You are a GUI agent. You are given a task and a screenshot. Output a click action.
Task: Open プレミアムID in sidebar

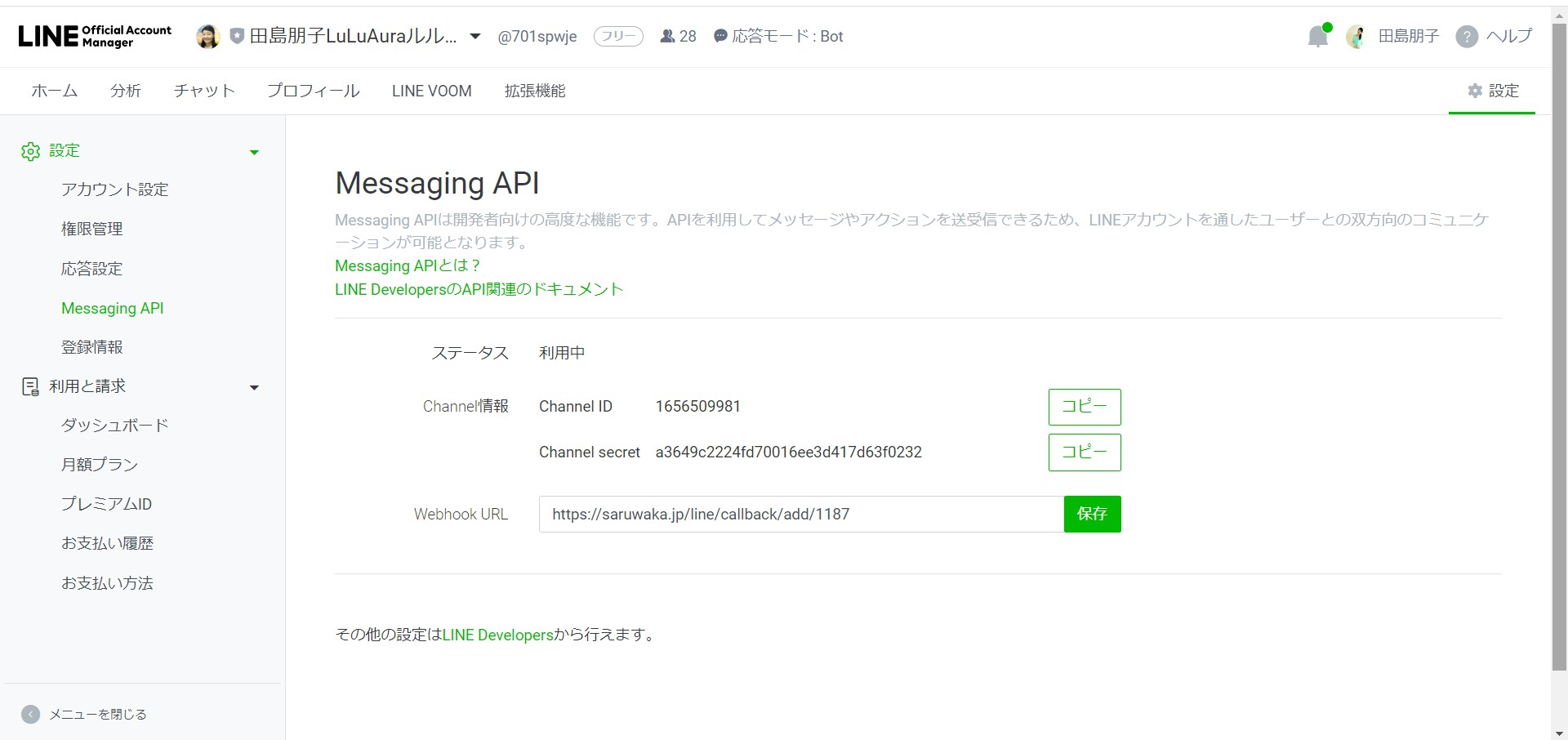[107, 504]
